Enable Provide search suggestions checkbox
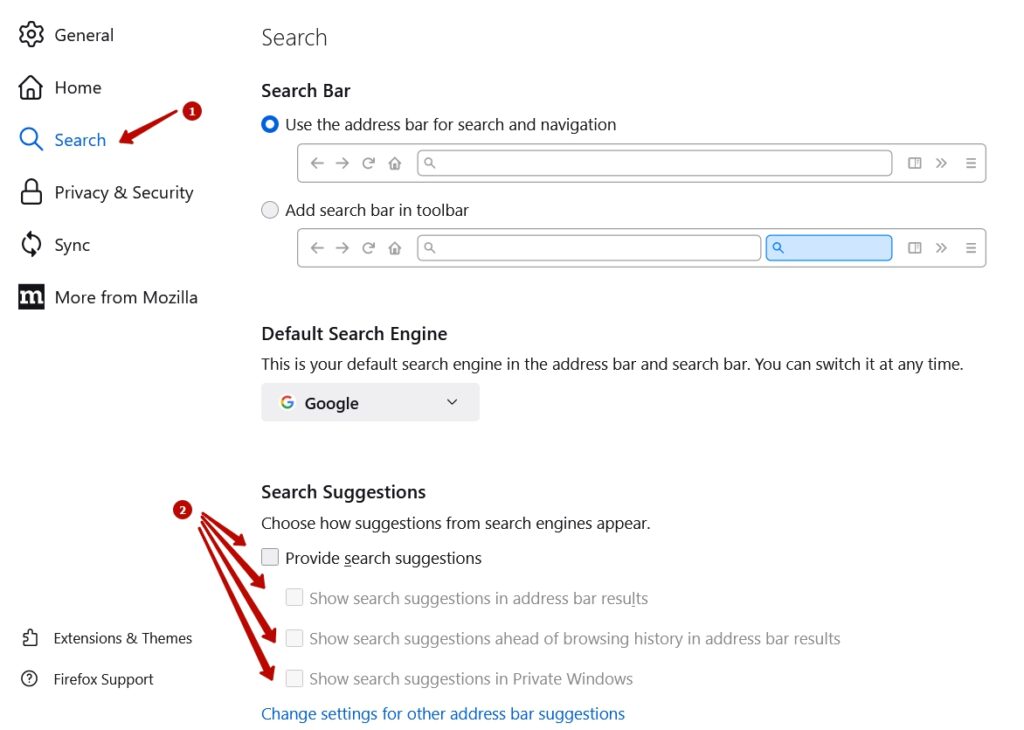Screen dimensions: 1024x730 click(x=269, y=557)
